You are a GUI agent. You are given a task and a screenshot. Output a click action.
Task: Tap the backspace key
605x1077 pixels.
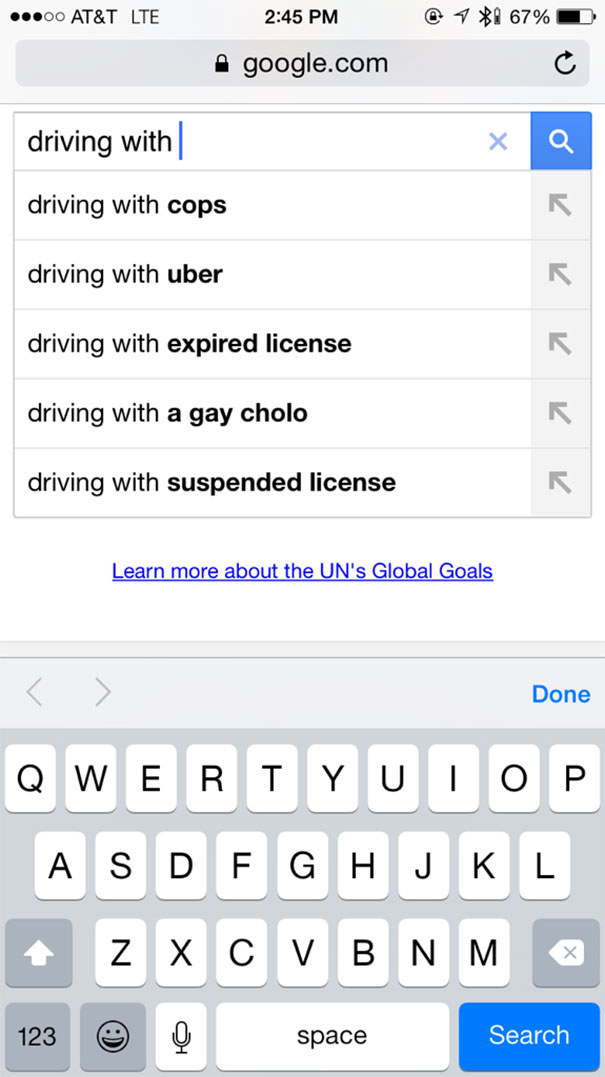[x=566, y=953]
